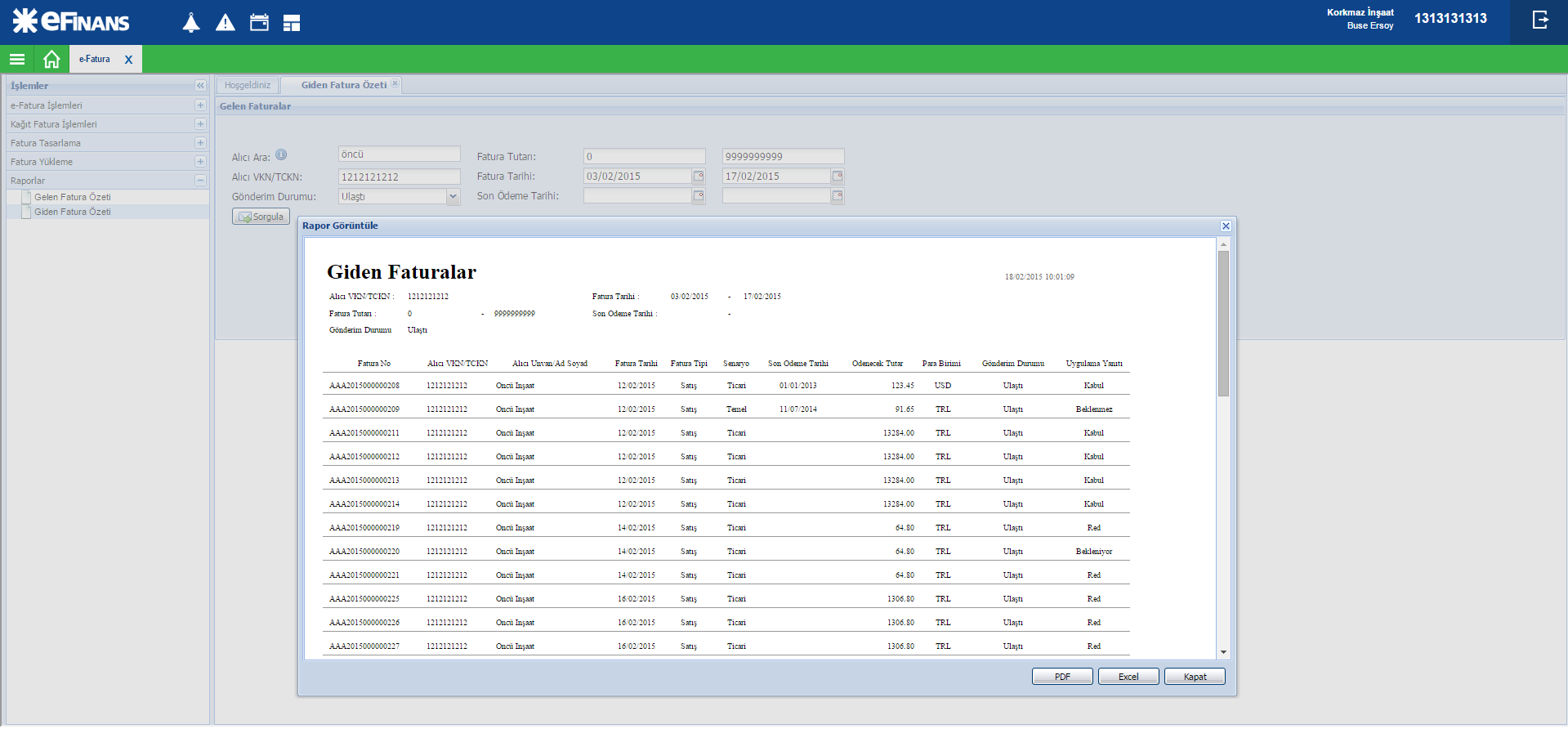
Task: Expand Kağıt Fatura İşlemleri section
Action: [200, 123]
